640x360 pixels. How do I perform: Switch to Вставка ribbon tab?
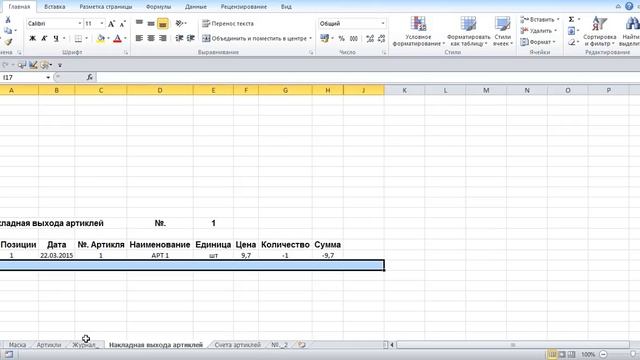tap(55, 7)
